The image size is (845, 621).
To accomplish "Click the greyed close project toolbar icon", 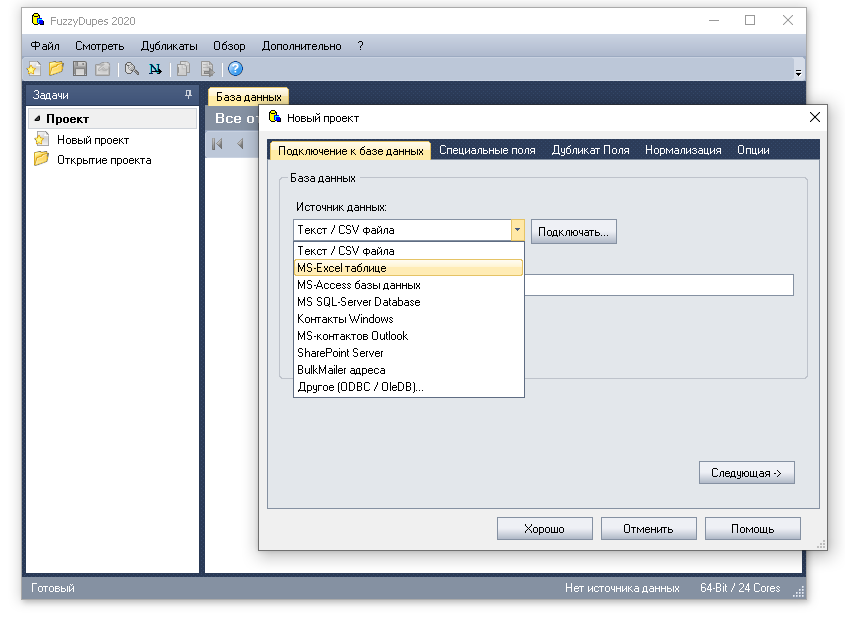I will (102, 69).
